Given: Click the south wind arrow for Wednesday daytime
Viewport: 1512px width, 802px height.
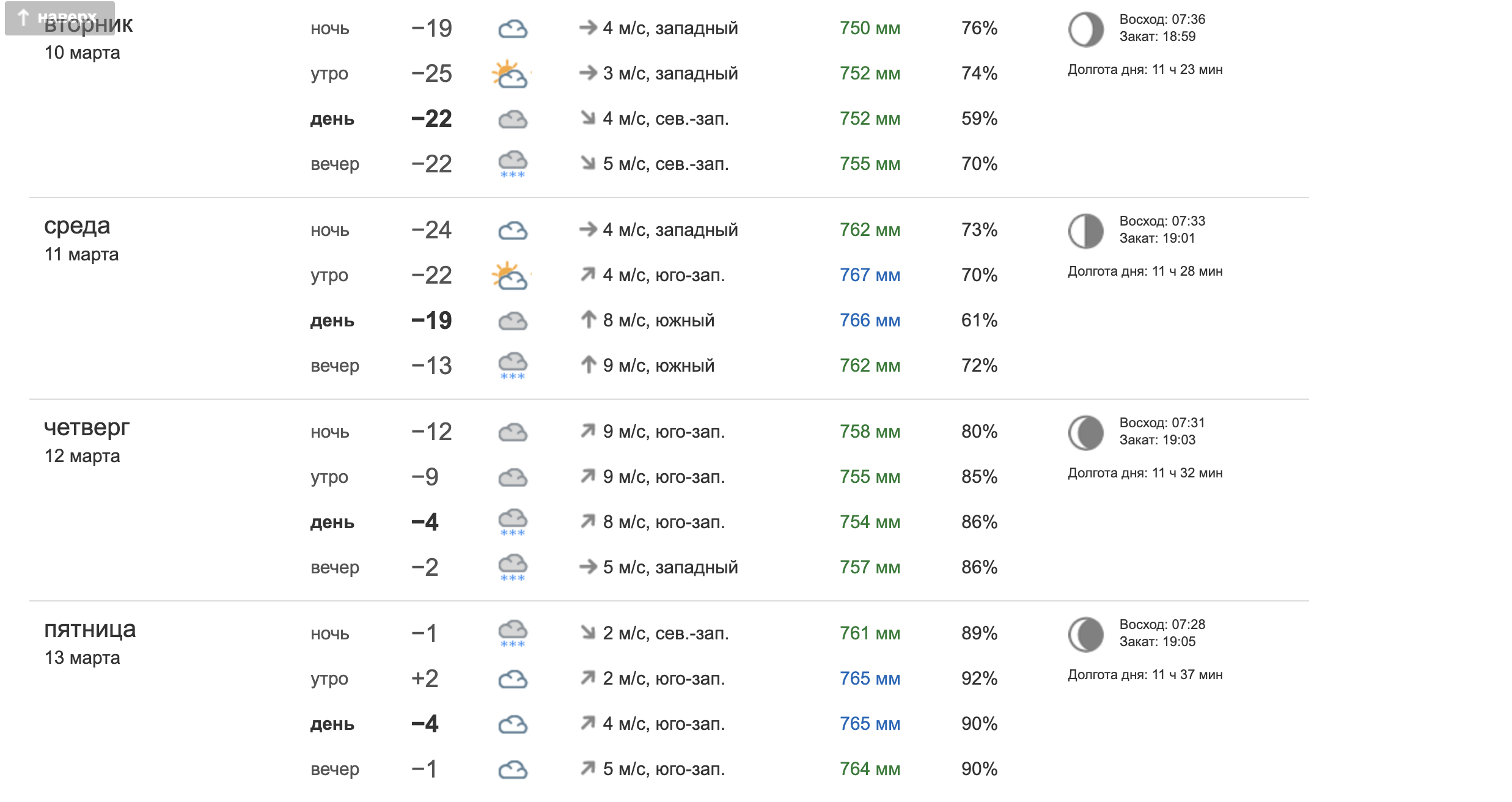Looking at the screenshot, I should click(x=588, y=320).
